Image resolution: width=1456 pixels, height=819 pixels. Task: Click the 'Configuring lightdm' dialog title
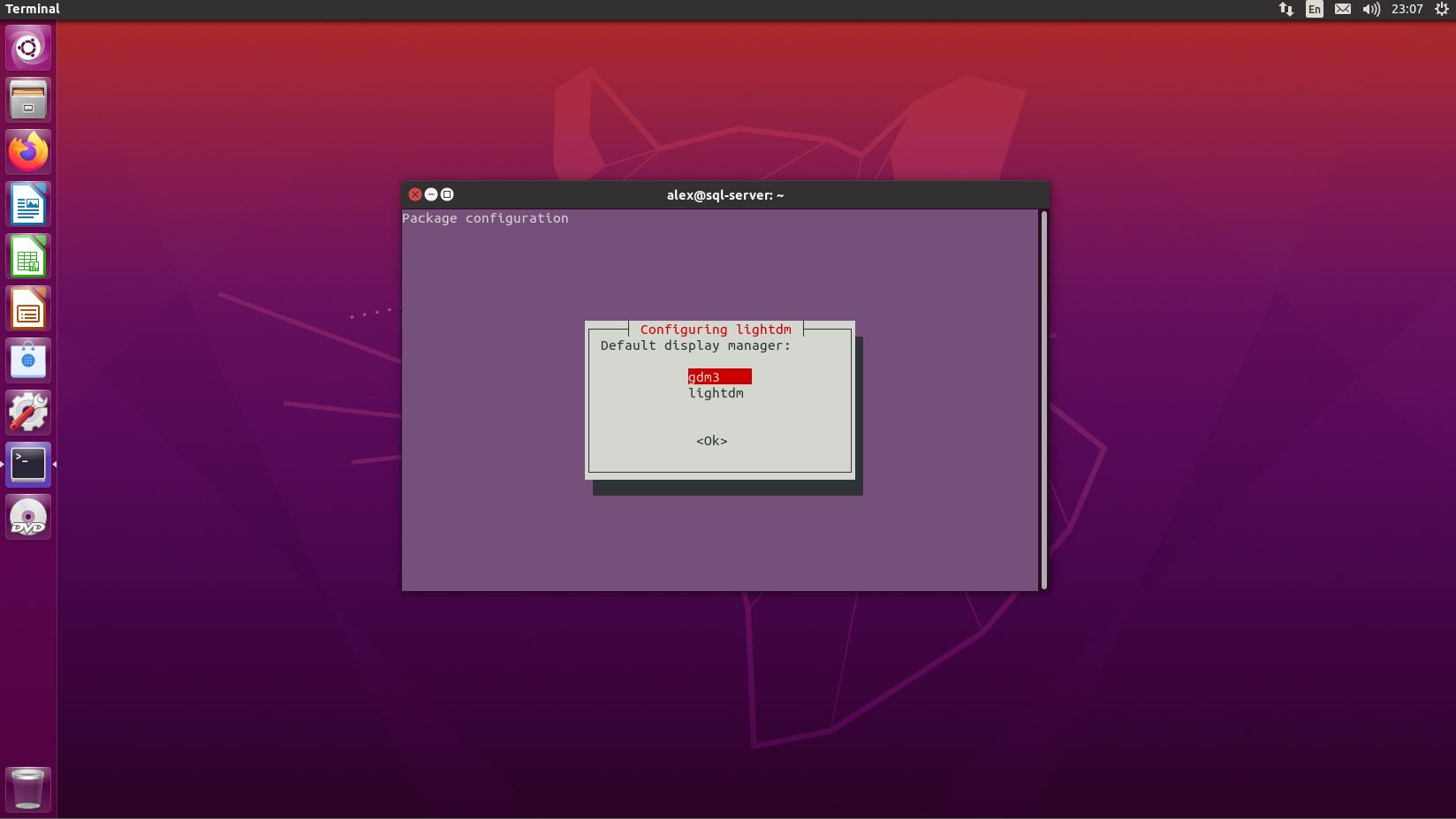point(716,330)
